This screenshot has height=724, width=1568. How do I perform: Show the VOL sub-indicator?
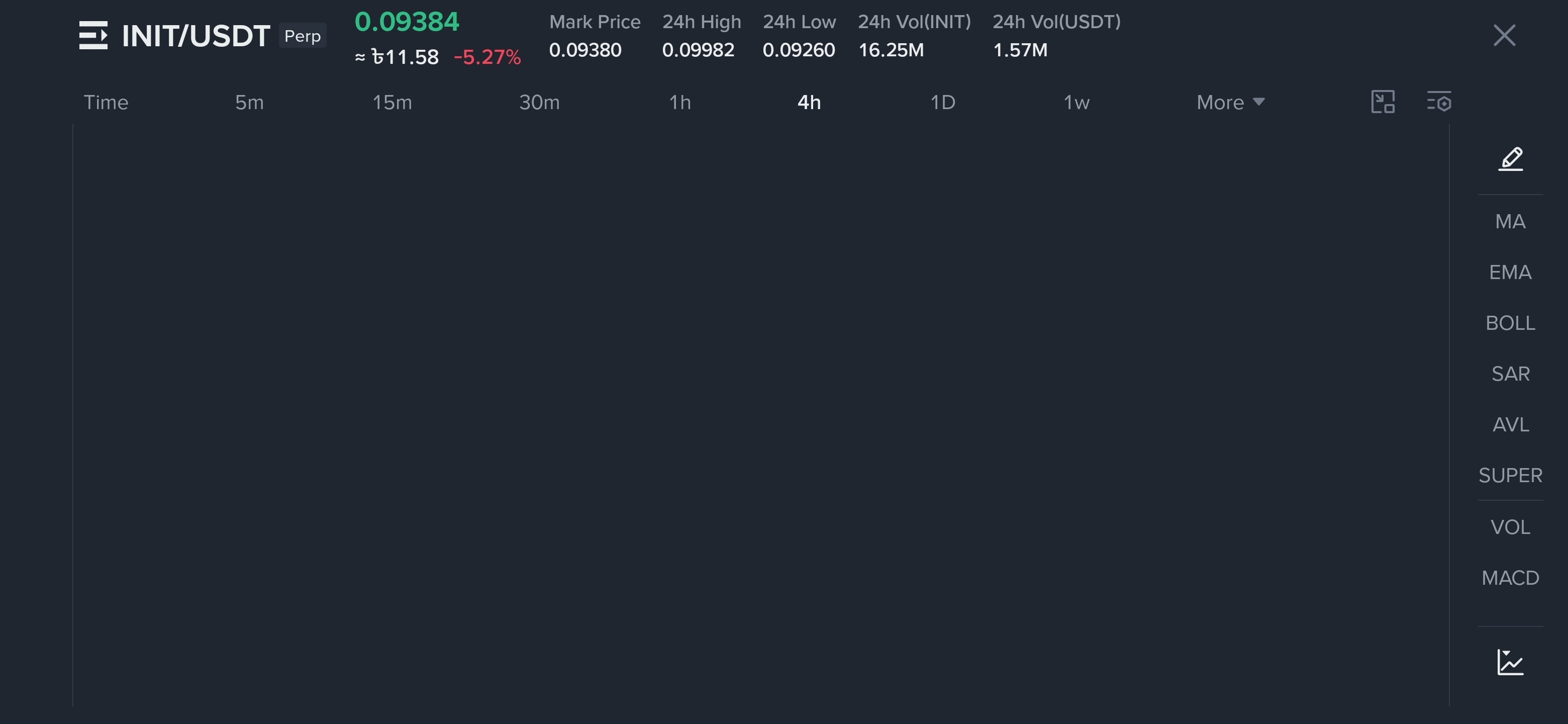point(1510,527)
